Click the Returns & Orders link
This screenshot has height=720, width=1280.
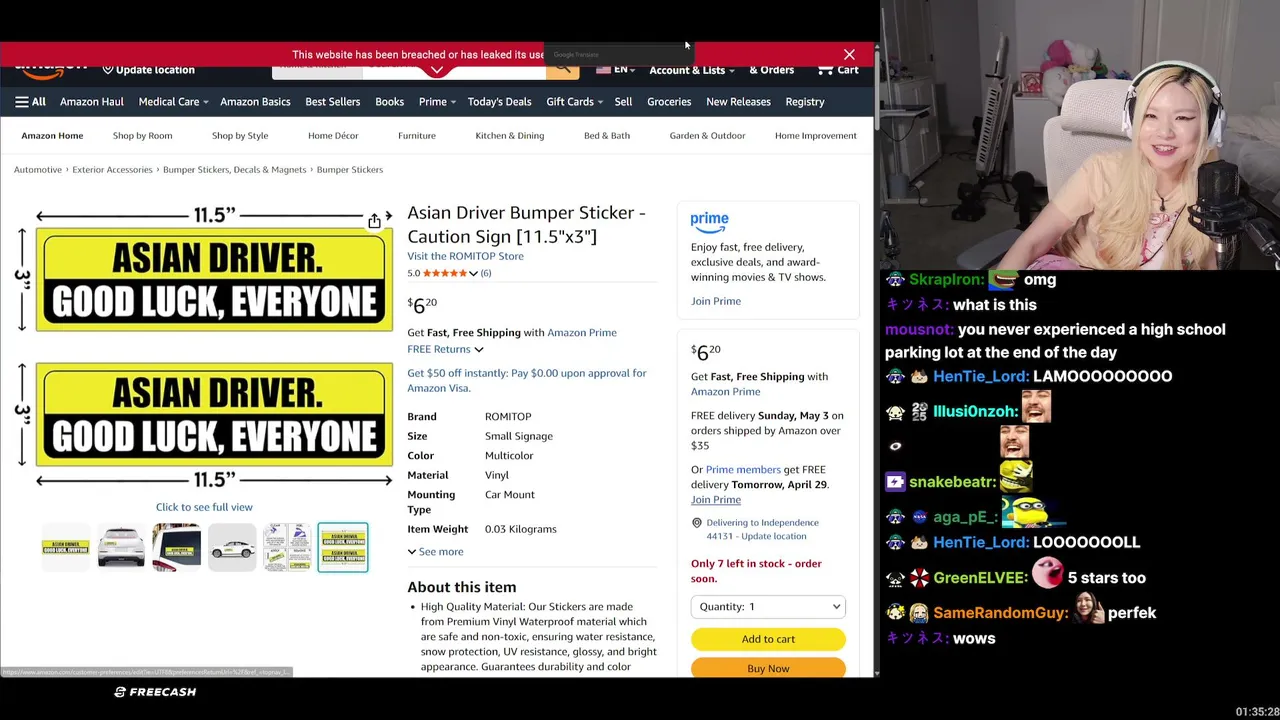click(x=772, y=70)
